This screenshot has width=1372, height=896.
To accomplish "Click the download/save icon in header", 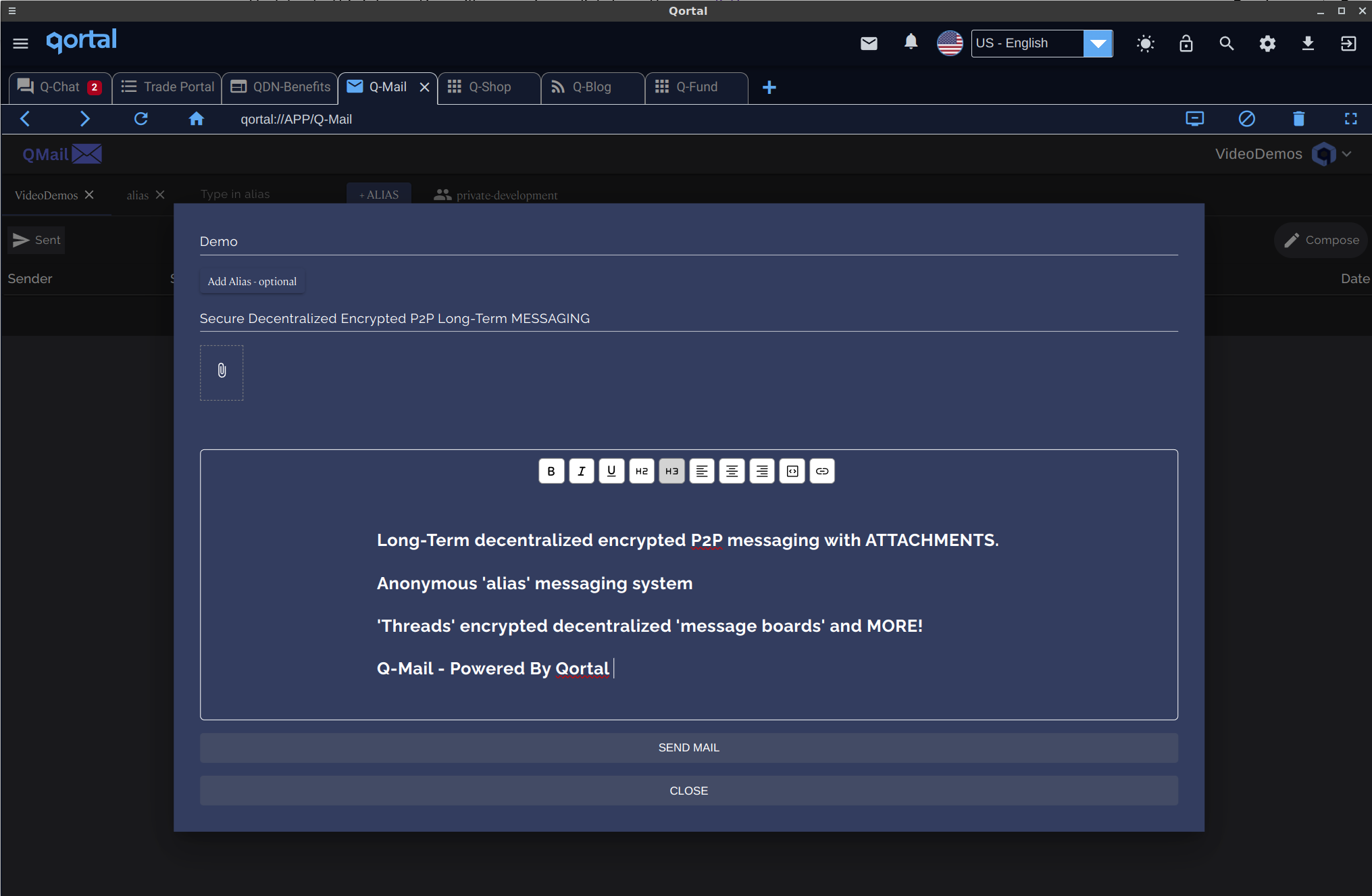I will 1308,43.
